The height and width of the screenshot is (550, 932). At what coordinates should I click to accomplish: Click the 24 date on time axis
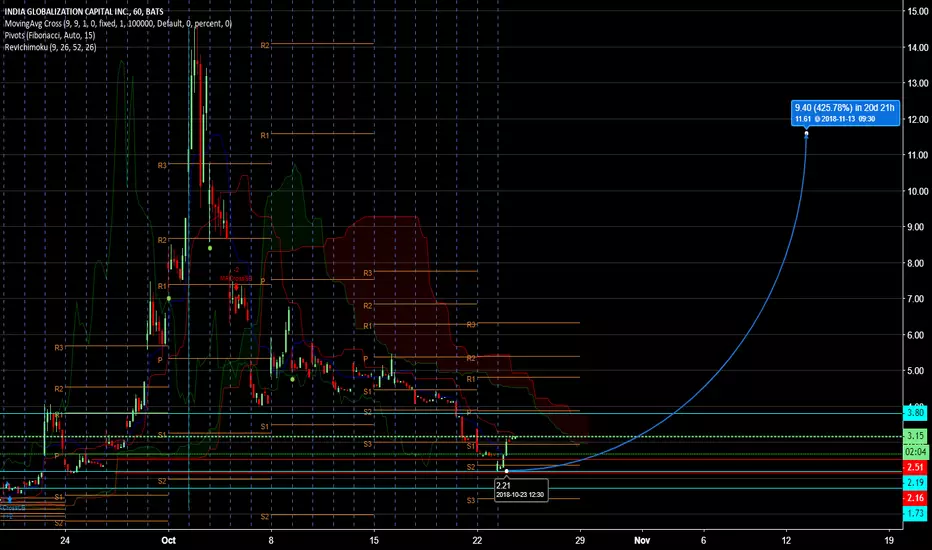tap(65, 540)
